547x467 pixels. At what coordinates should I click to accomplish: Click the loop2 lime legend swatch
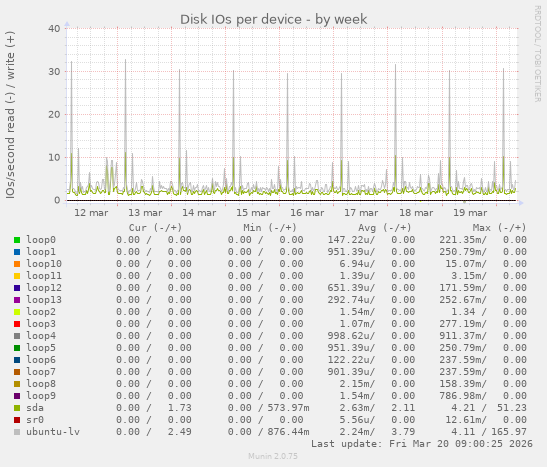pyautogui.click(x=17, y=312)
